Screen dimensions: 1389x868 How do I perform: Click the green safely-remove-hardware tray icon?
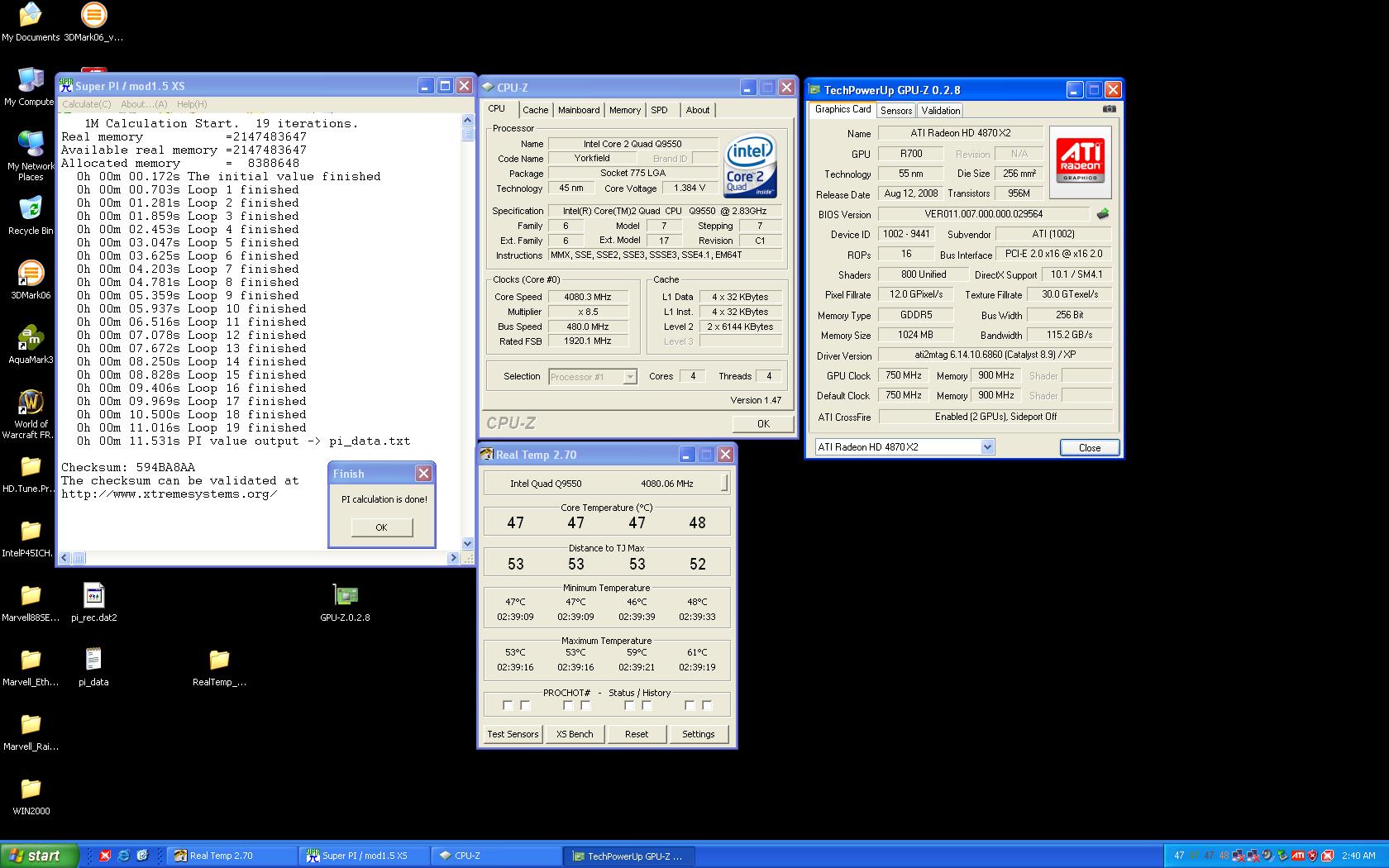point(1282,856)
